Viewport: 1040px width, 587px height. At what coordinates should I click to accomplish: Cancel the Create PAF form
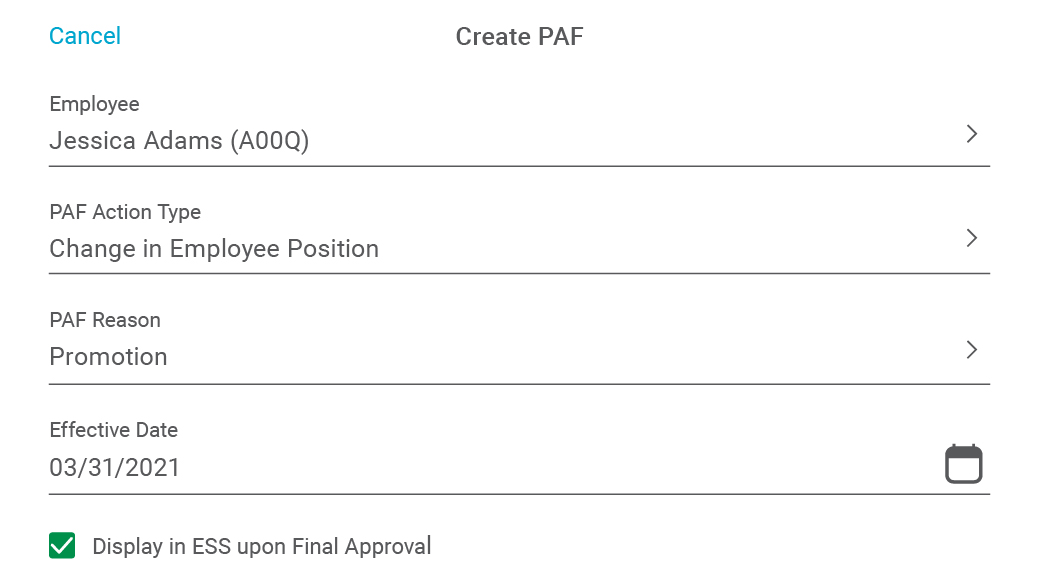(x=85, y=36)
